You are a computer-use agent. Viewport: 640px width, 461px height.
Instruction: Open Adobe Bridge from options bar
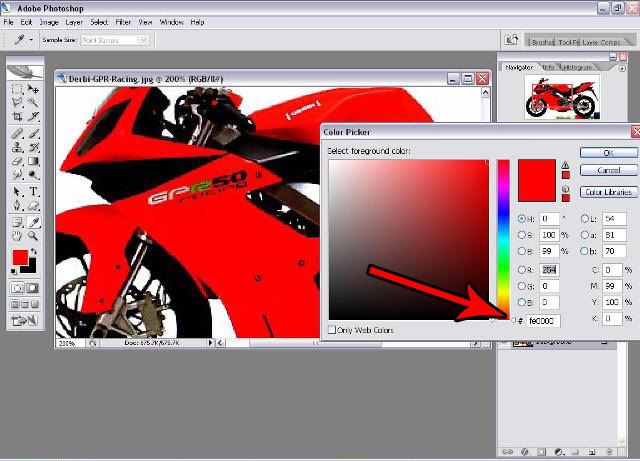tap(511, 40)
